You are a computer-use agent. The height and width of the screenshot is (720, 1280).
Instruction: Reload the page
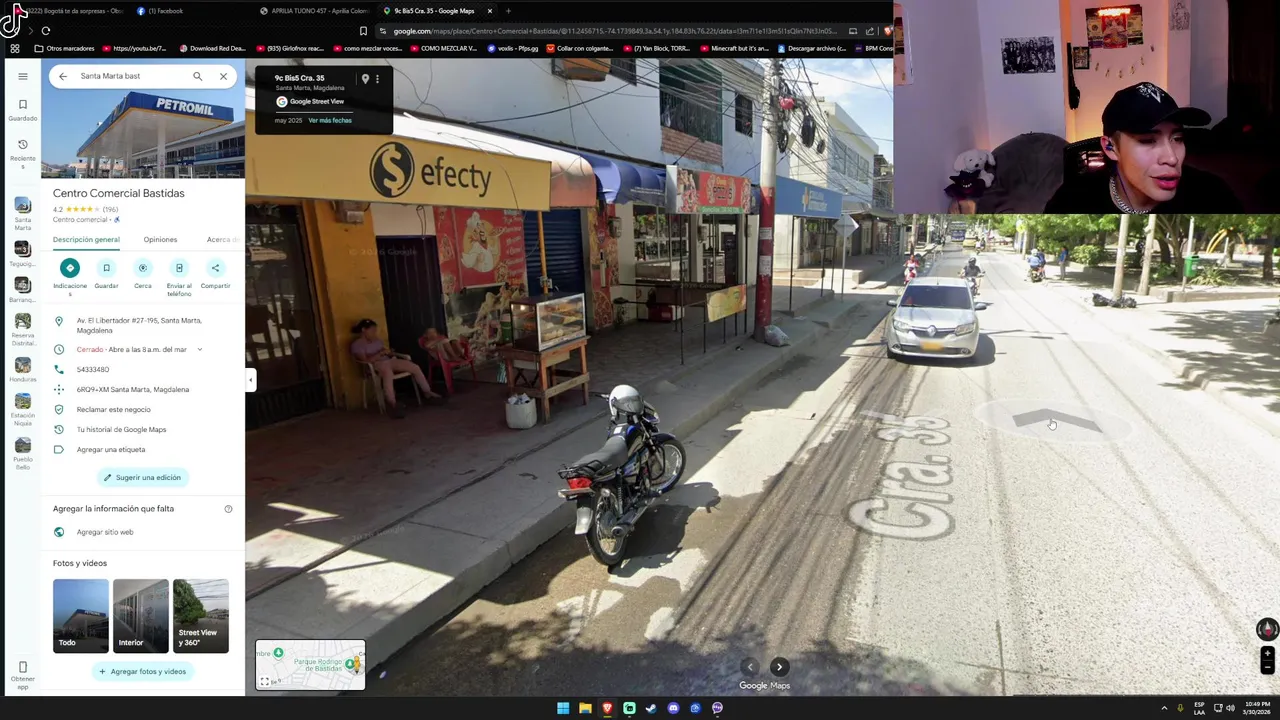(x=45, y=31)
